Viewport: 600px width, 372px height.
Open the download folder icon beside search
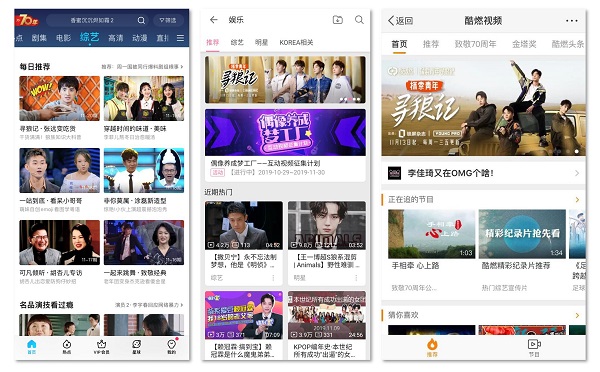tap(338, 20)
